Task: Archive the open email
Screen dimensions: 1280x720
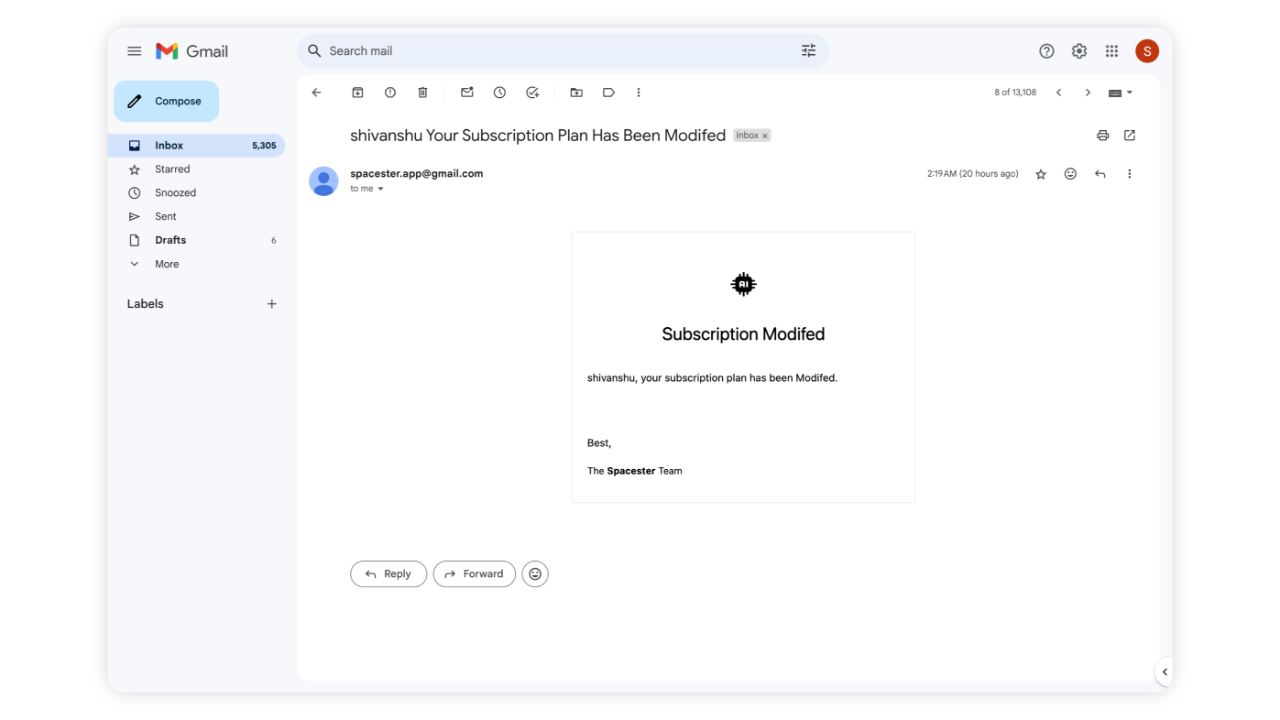Action: (x=357, y=92)
